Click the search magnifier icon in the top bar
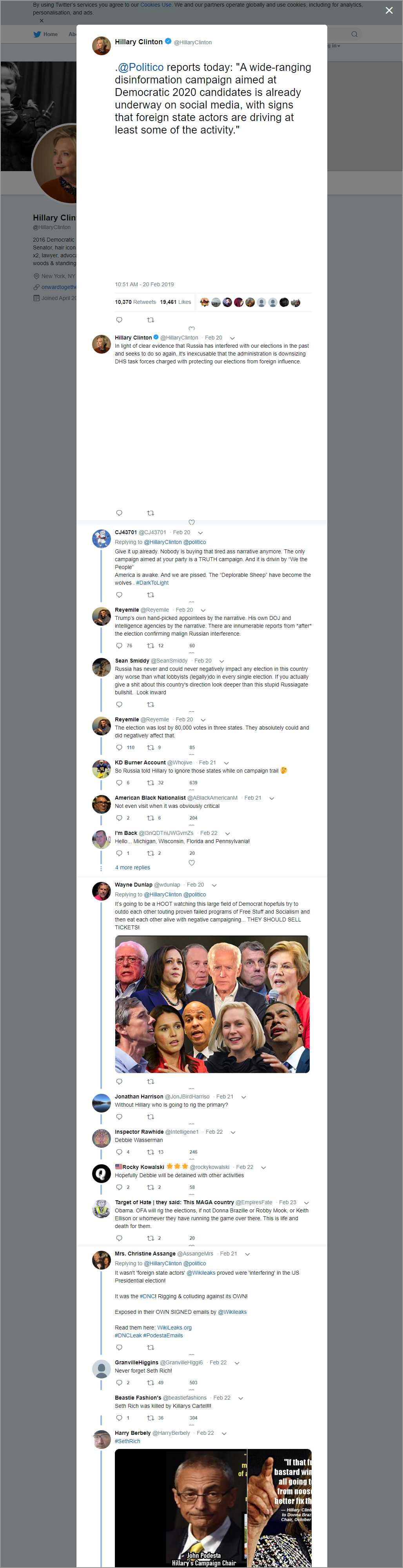Screen dimensions: 403x1568 354,34
